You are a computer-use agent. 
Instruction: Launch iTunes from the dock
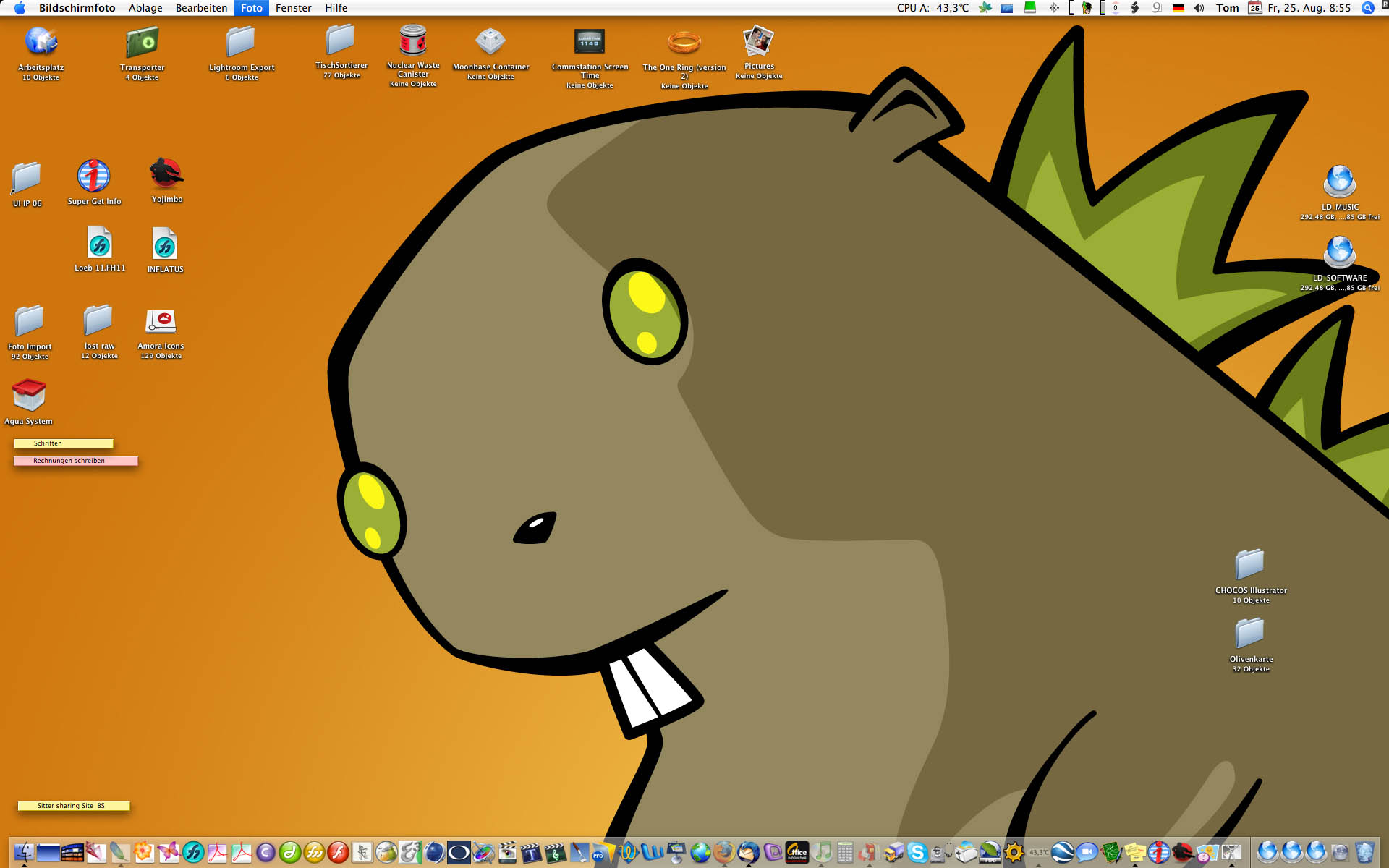pyautogui.click(x=821, y=852)
